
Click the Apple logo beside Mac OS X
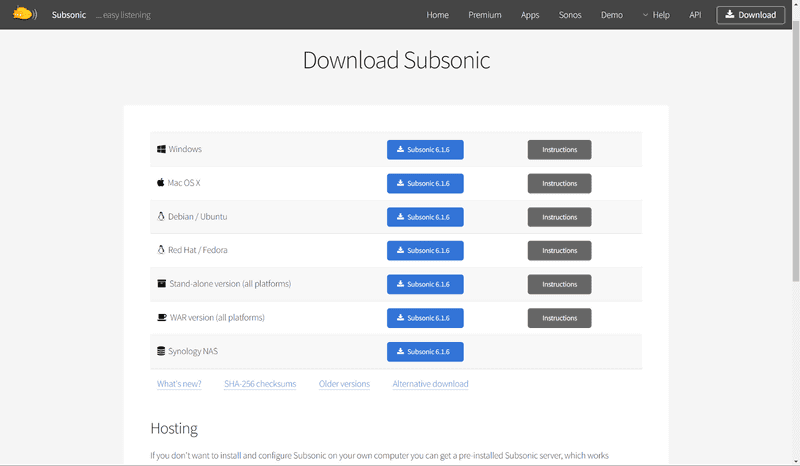tap(161, 183)
